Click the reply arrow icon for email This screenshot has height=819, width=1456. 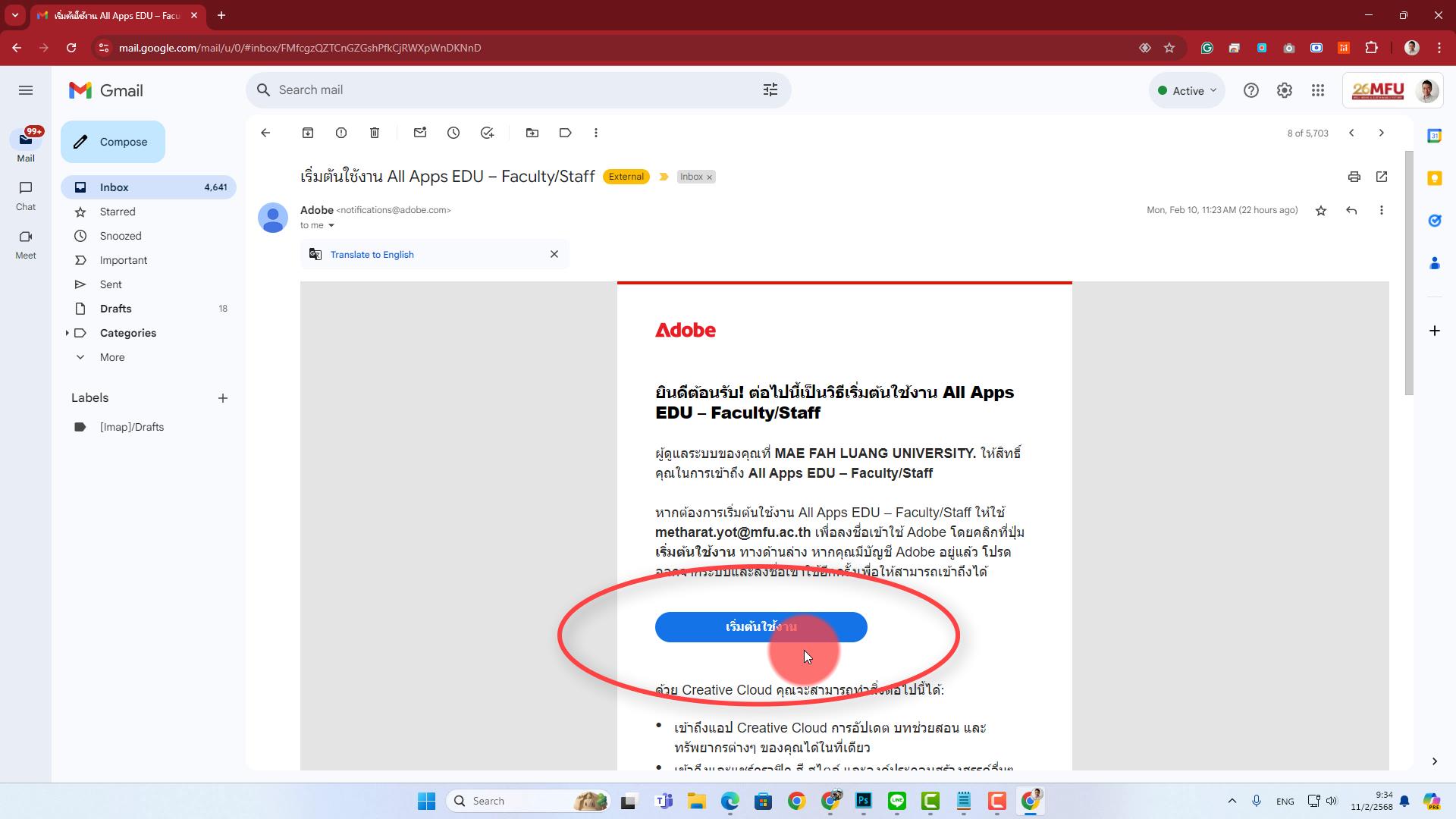tap(1352, 210)
